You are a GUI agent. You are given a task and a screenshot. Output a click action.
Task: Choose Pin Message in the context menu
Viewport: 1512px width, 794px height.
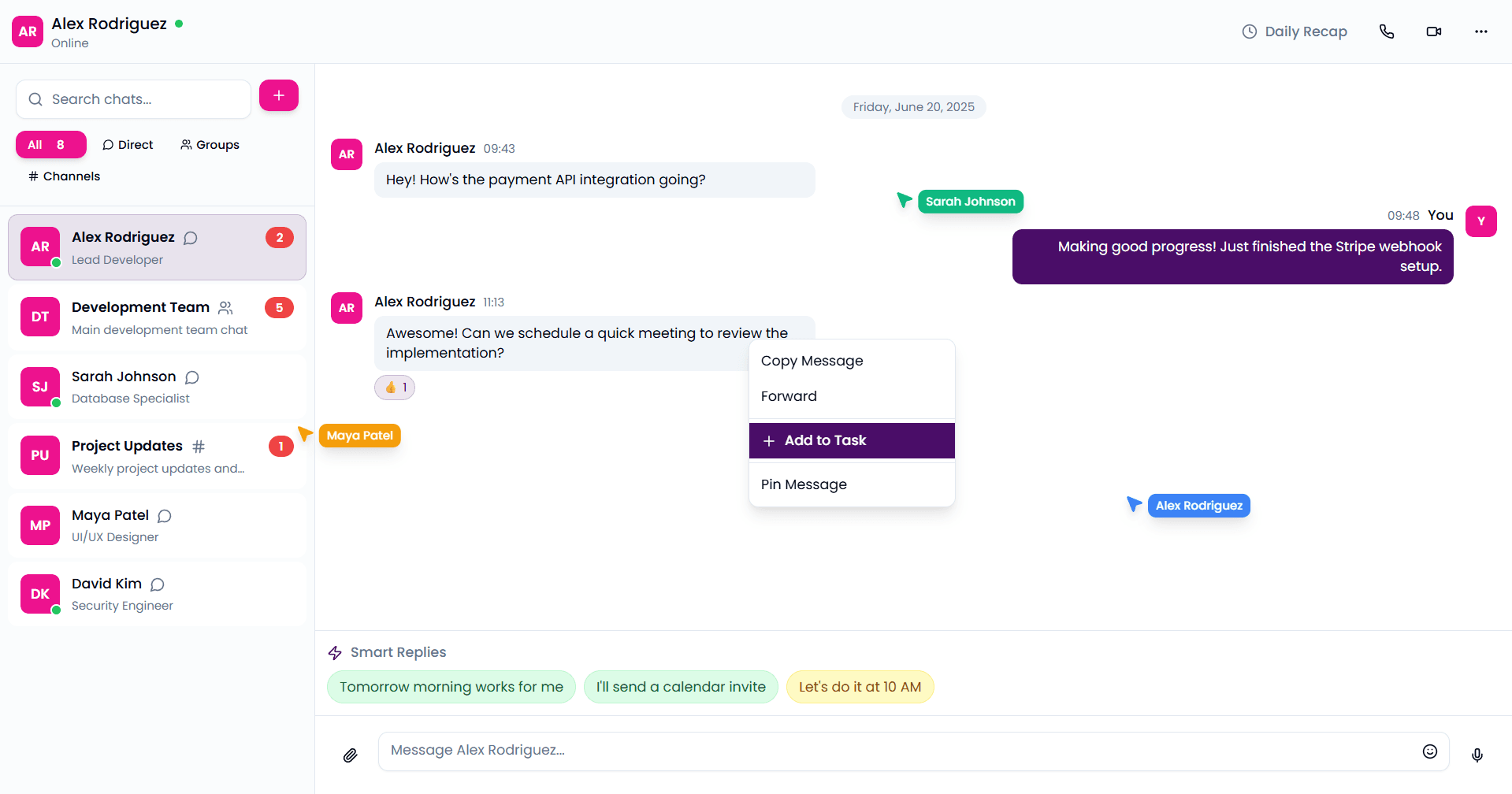(804, 484)
